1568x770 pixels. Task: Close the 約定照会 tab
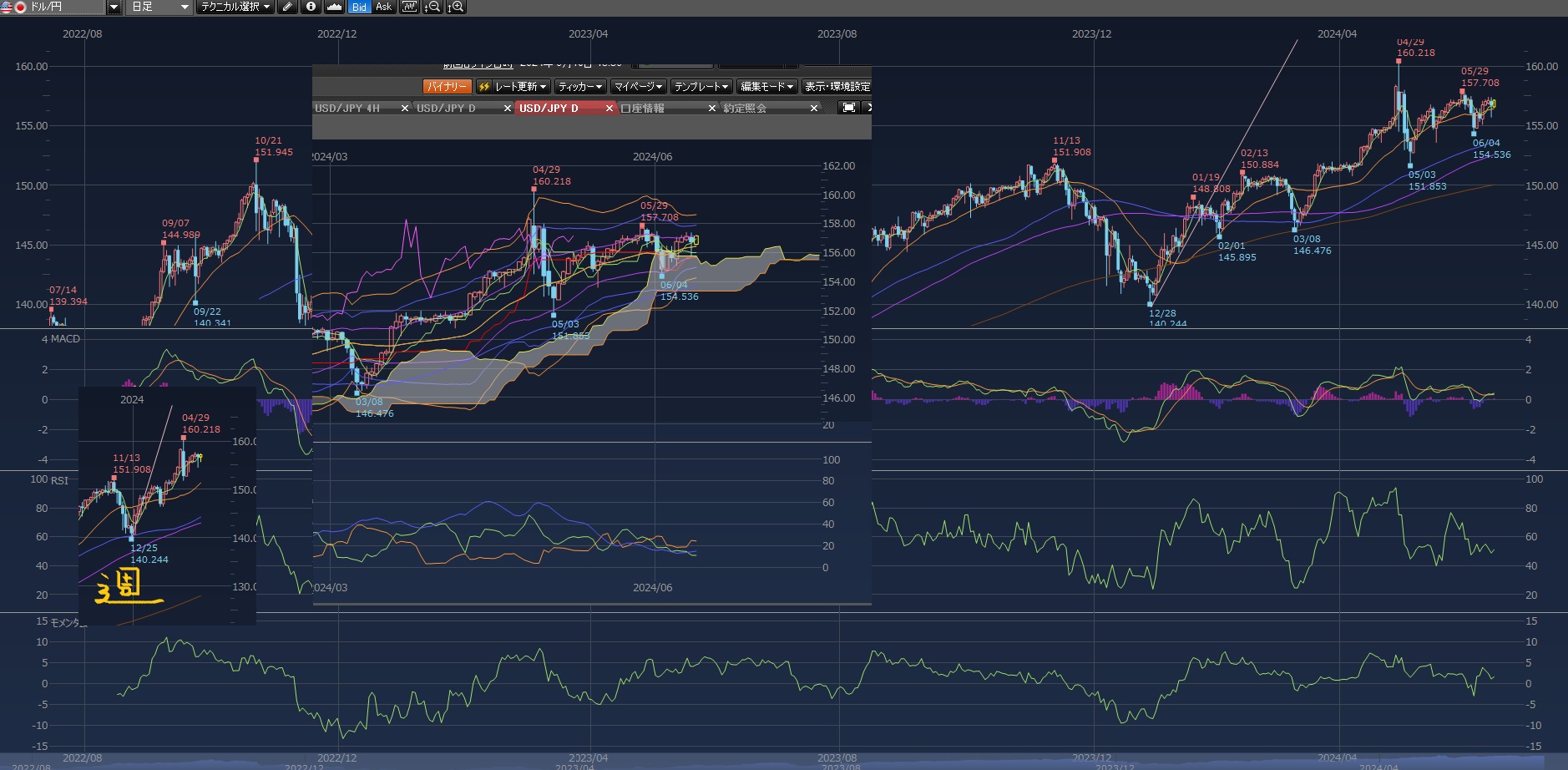[x=814, y=109]
